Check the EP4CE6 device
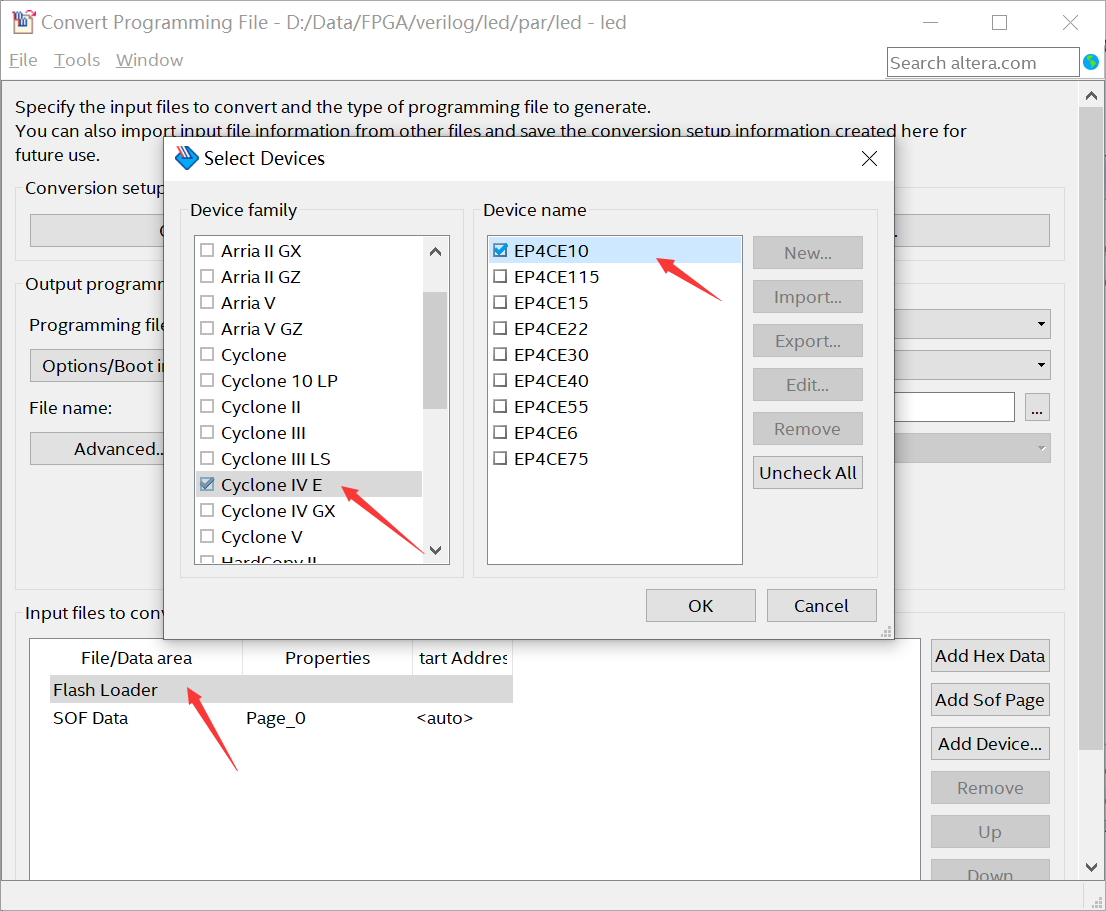 [500, 432]
